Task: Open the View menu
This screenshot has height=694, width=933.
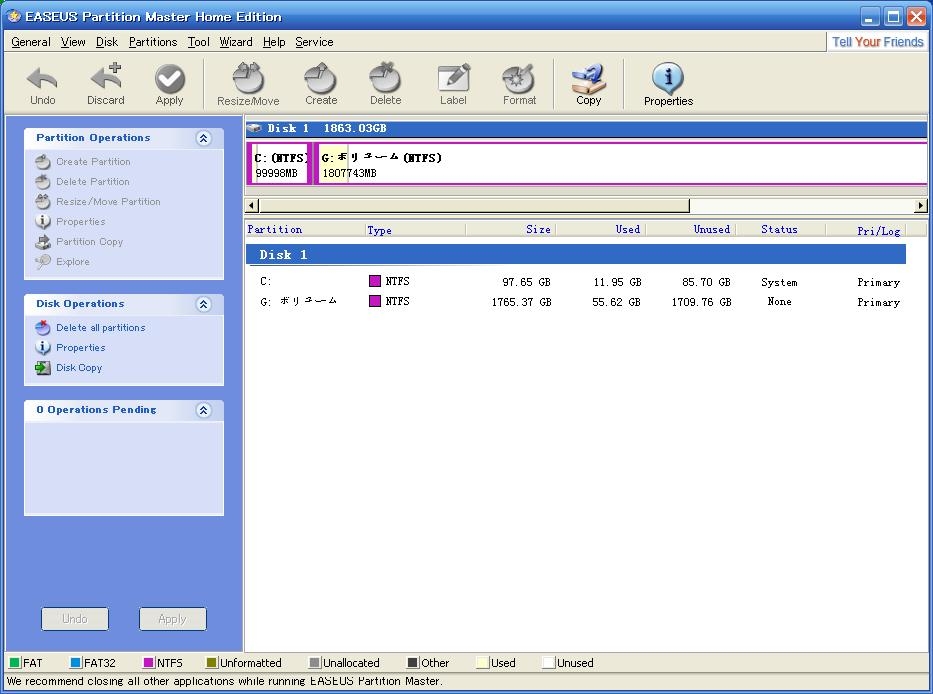Action: pyautogui.click(x=73, y=42)
